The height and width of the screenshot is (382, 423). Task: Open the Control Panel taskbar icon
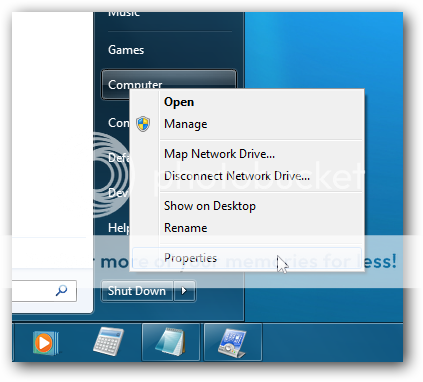click(233, 342)
